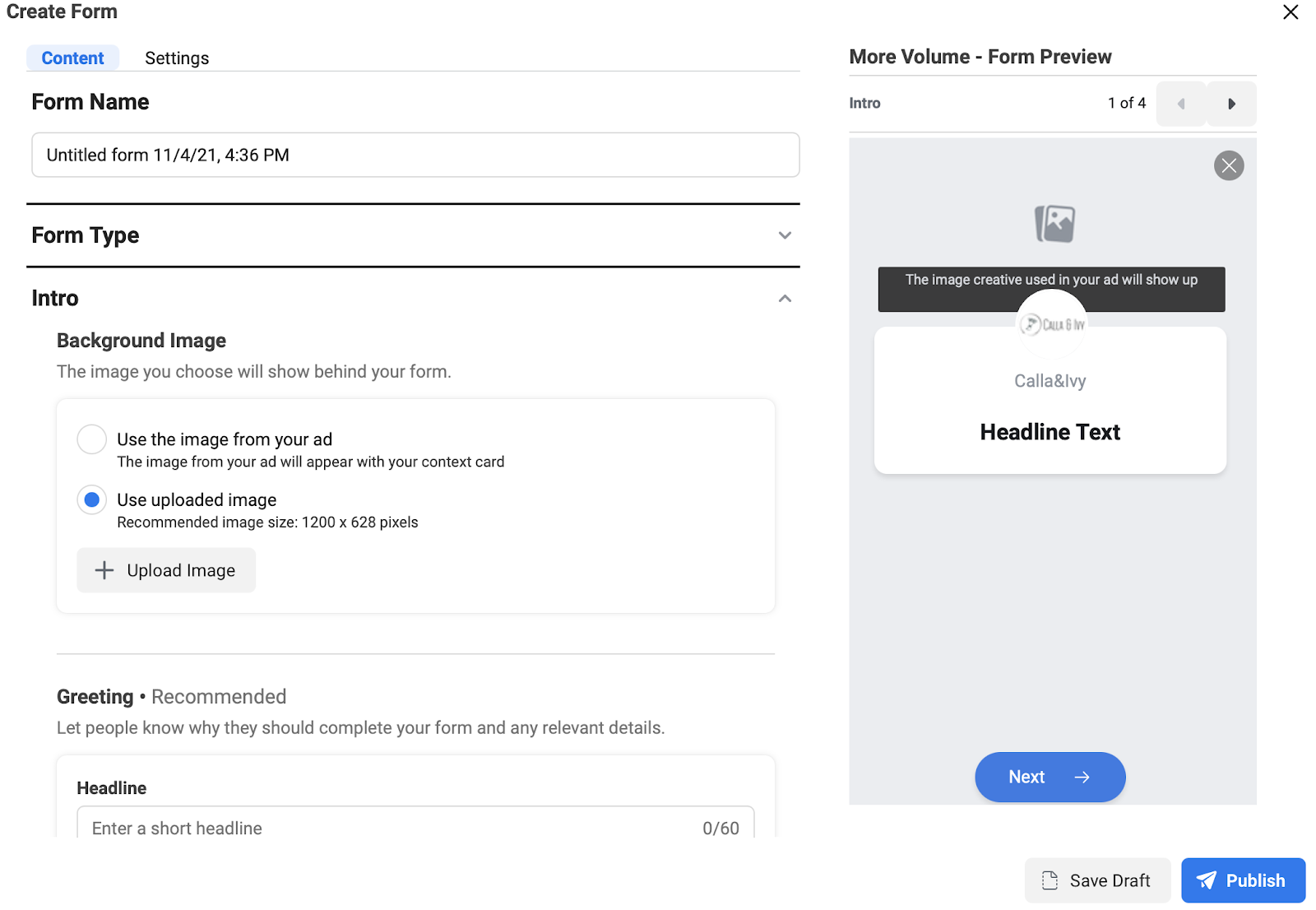Click Next button in form preview
Viewport: 1316px width, 910px height.
pyautogui.click(x=1050, y=777)
